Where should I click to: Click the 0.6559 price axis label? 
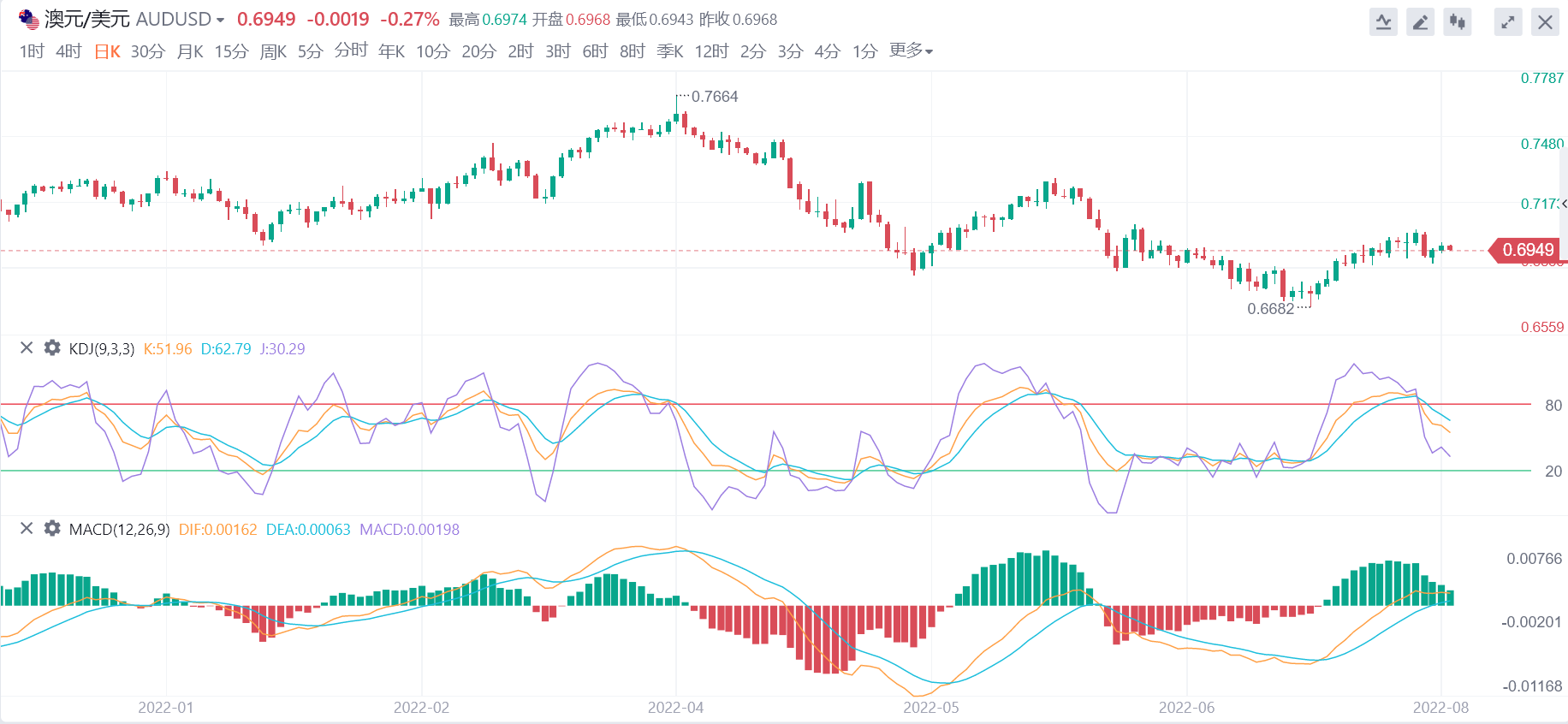[1541, 327]
